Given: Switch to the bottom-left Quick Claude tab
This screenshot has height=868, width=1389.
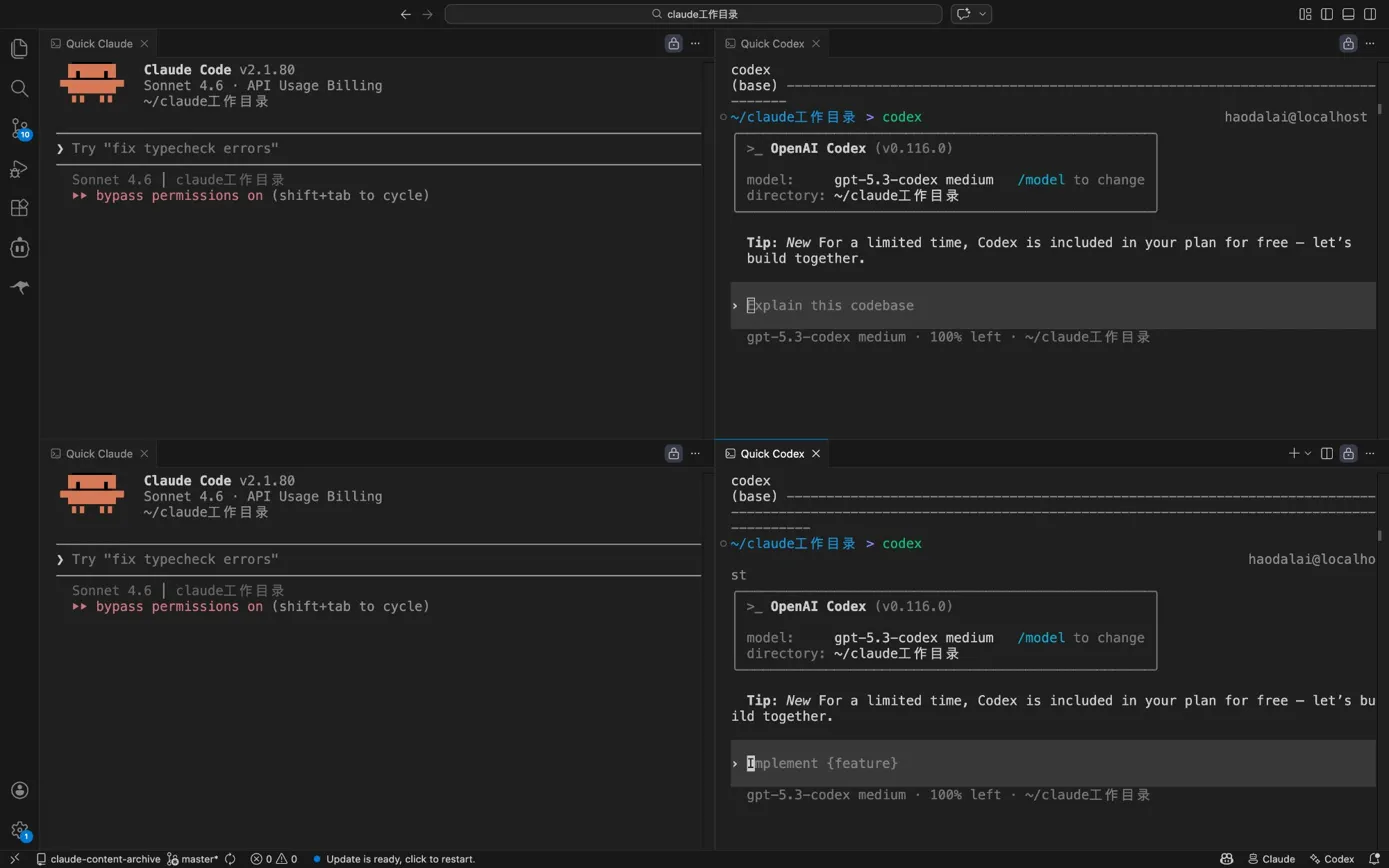Looking at the screenshot, I should click(x=99, y=453).
